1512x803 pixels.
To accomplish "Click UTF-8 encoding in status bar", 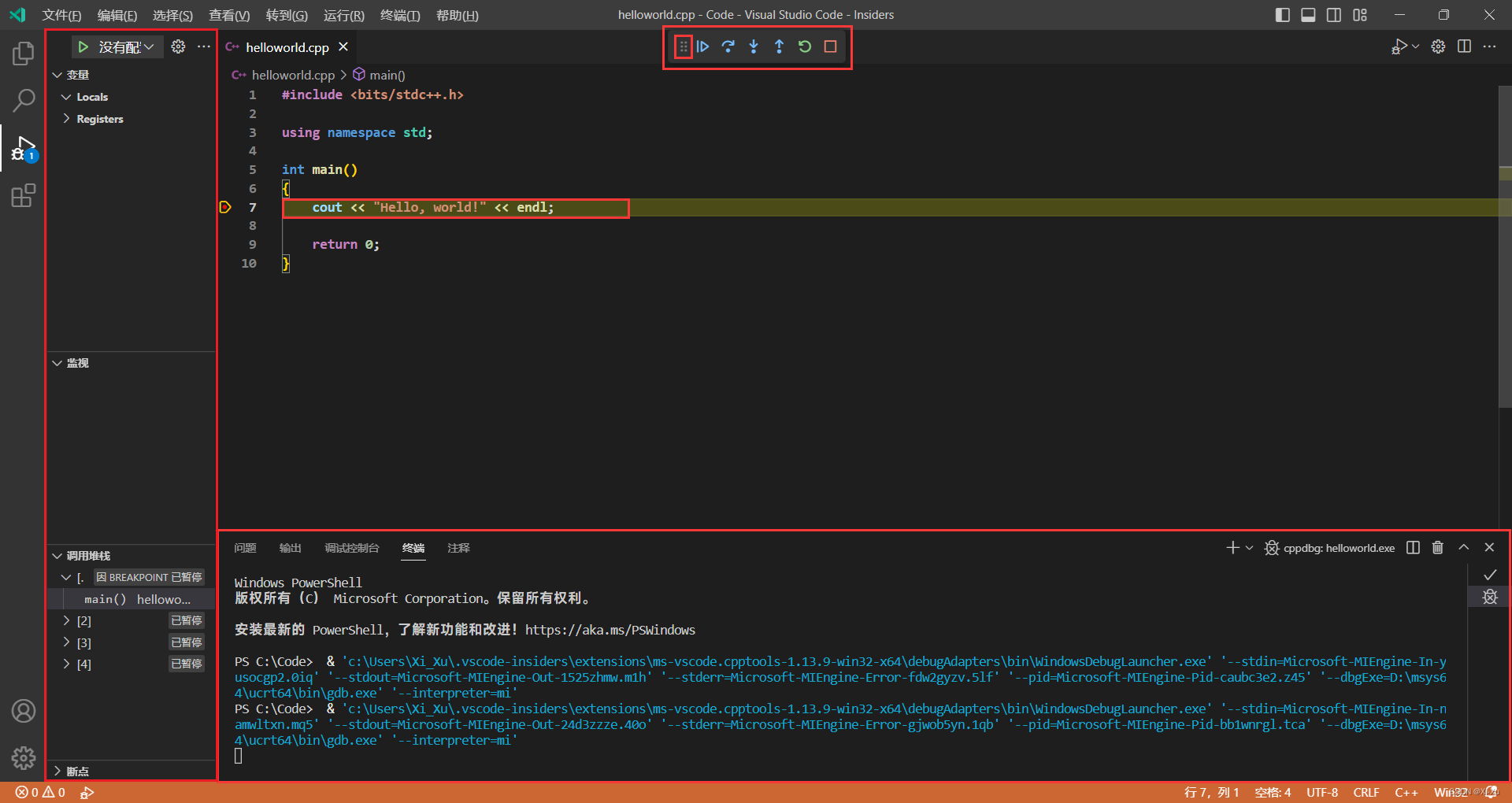I will click(1322, 793).
